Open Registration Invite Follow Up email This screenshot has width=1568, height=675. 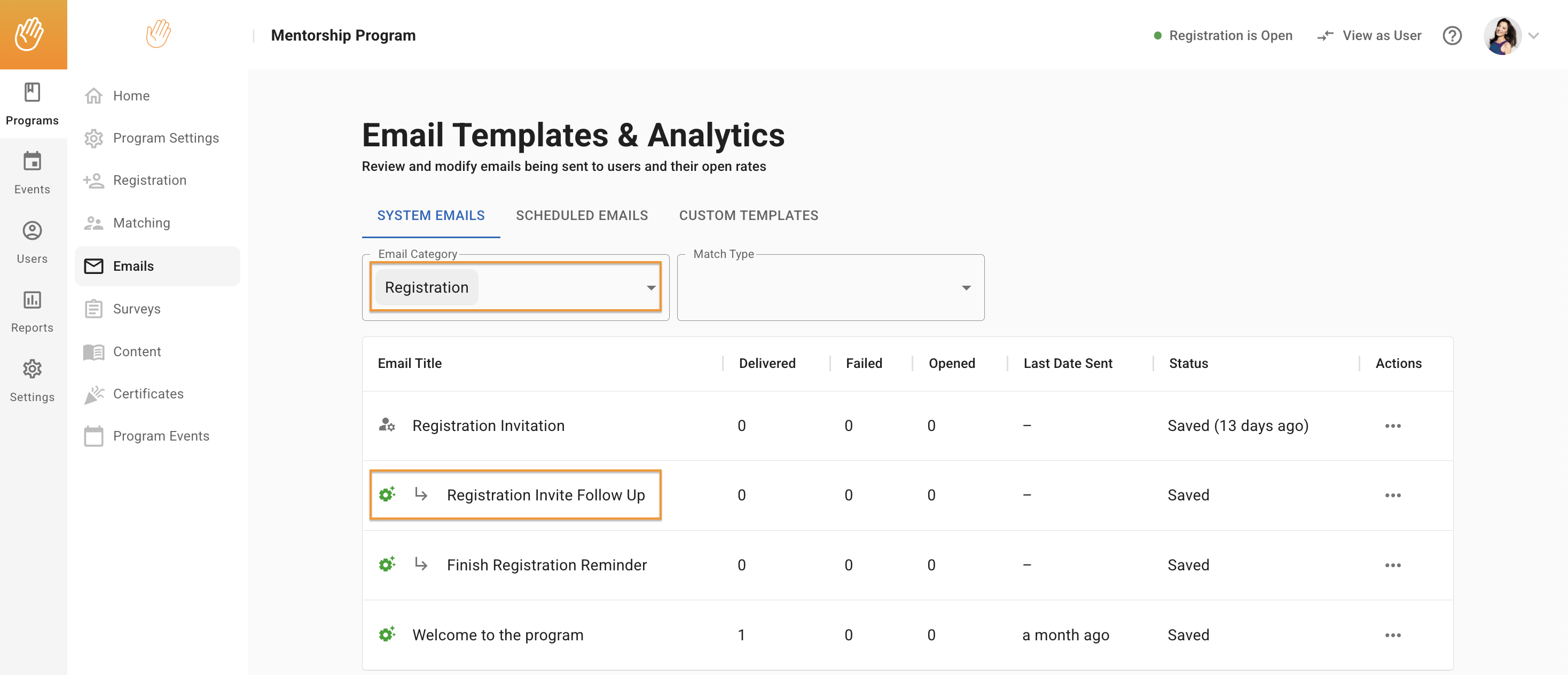pos(545,495)
